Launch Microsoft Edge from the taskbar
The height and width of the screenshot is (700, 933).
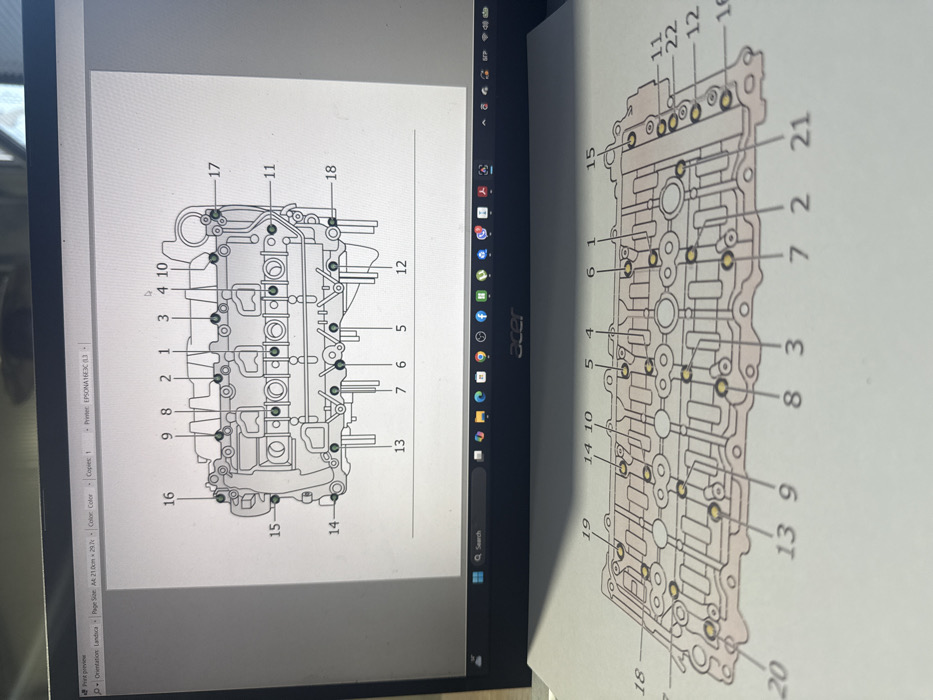[x=480, y=396]
